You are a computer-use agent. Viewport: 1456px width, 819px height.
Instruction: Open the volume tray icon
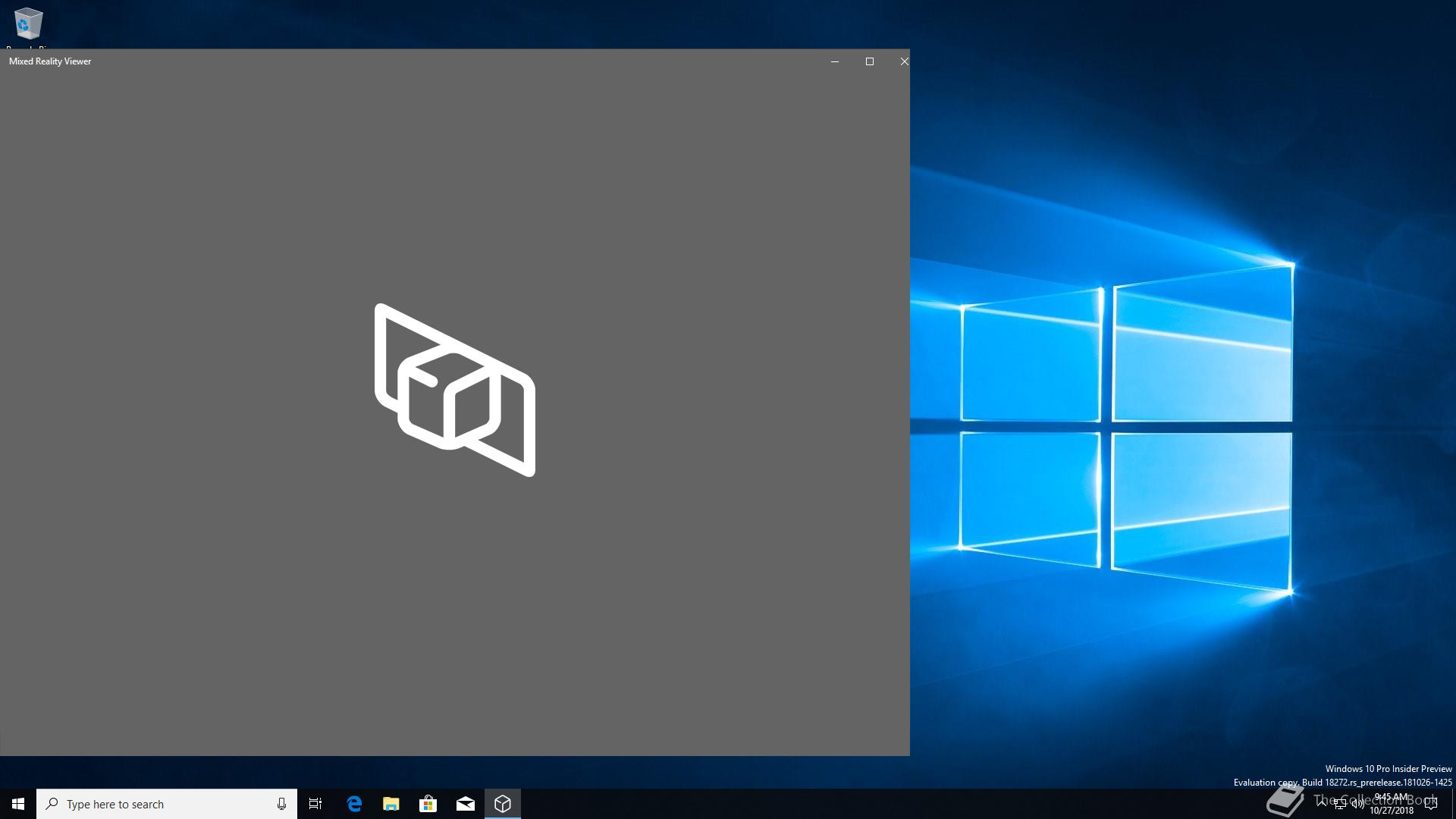tap(1358, 805)
